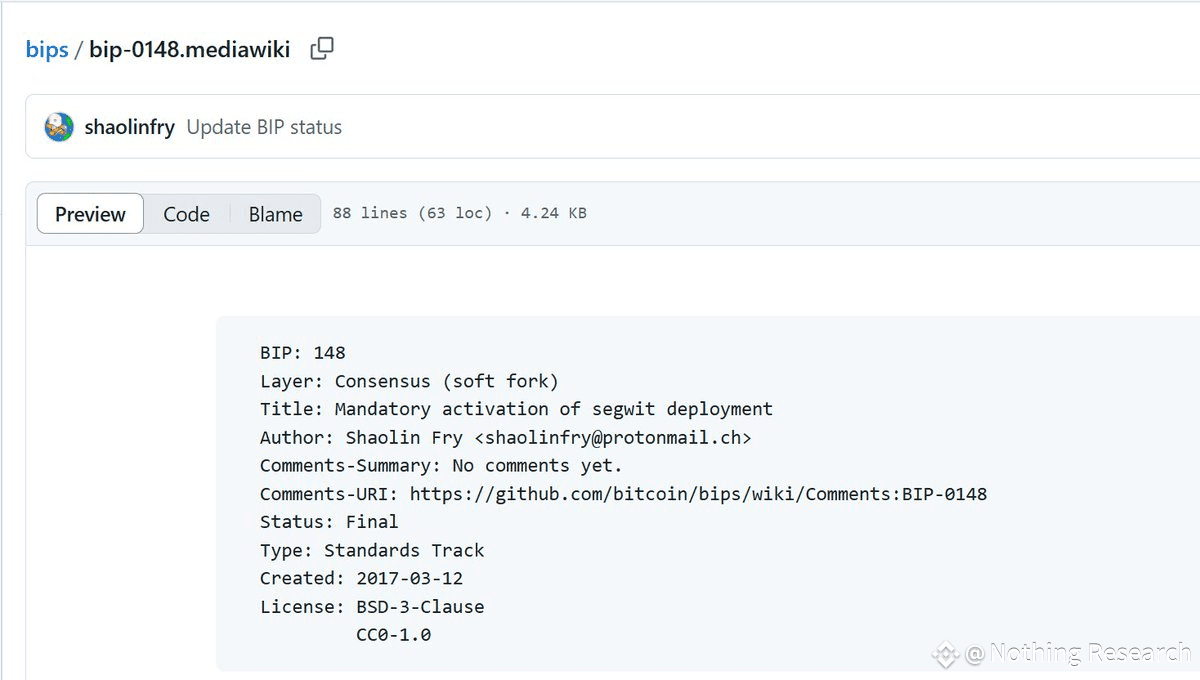Switch to the Preview tab
Image resolution: width=1200 pixels, height=680 pixels.
90,214
